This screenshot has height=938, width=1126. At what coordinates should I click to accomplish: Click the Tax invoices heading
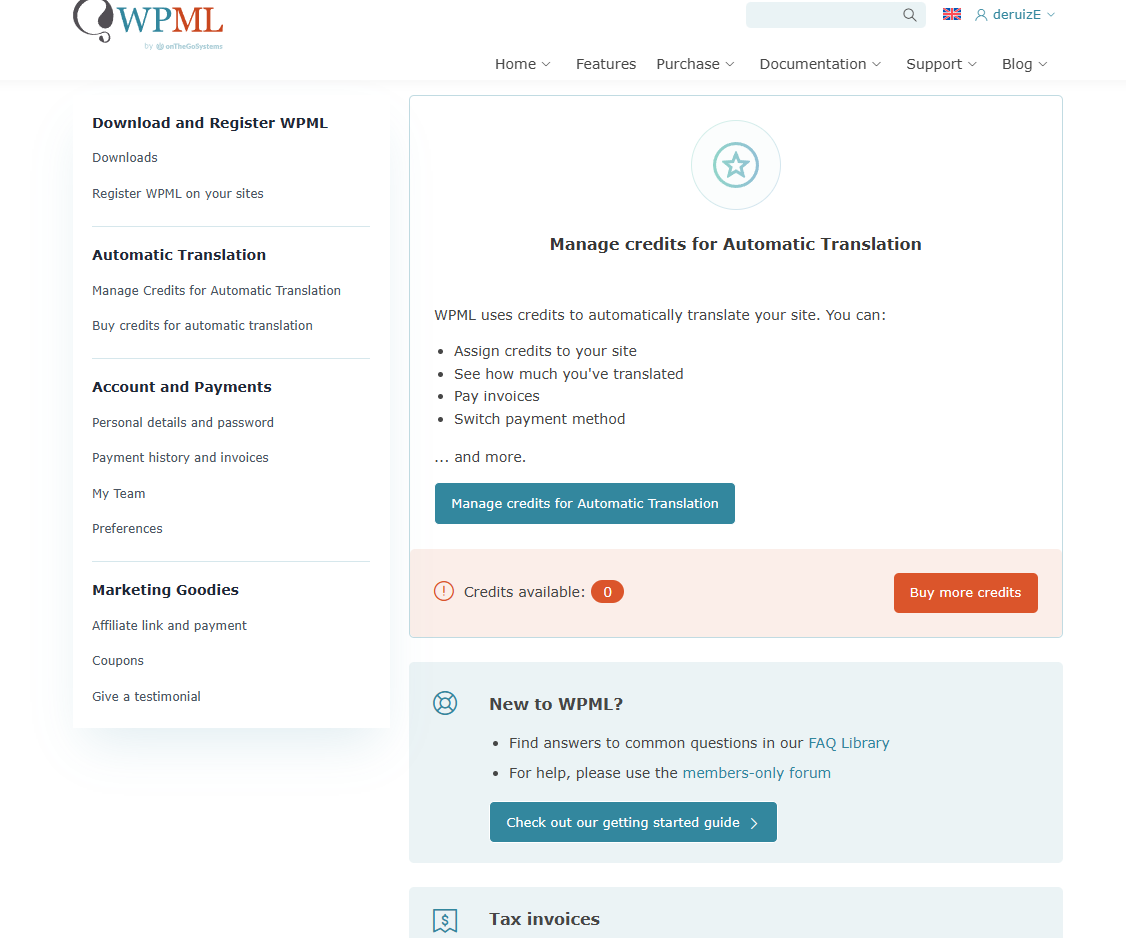(544, 919)
